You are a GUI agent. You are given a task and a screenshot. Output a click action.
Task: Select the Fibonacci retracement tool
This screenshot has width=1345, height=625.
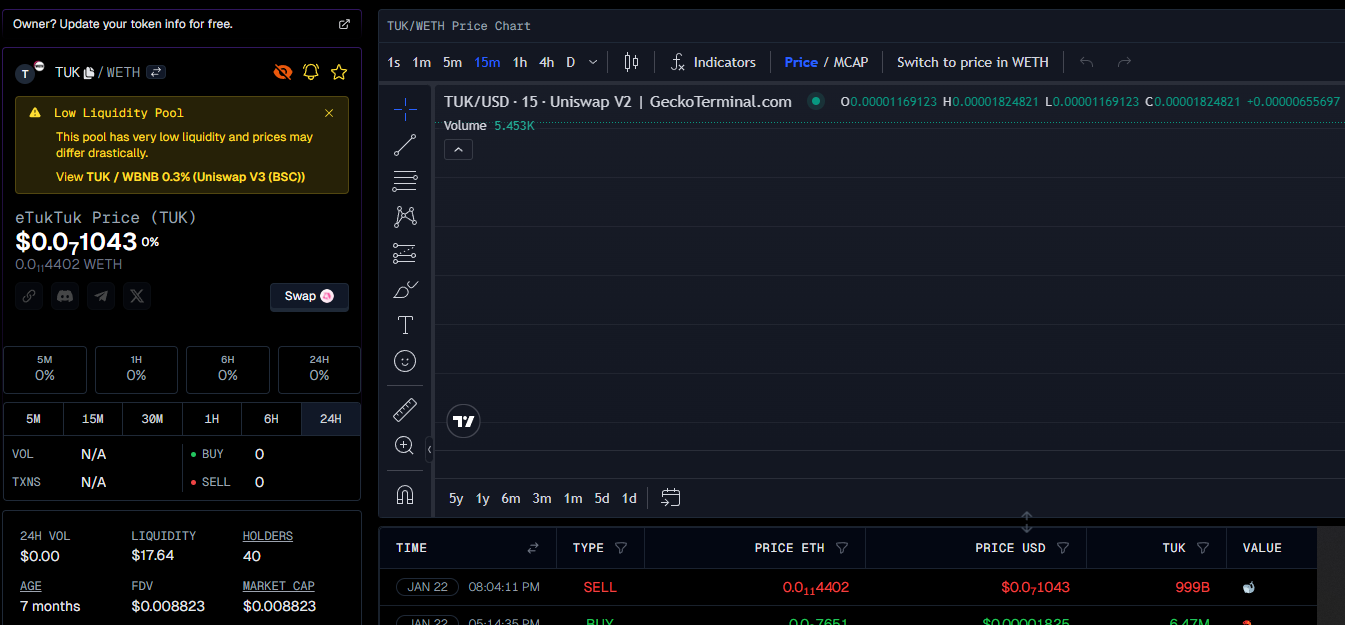coord(405,181)
